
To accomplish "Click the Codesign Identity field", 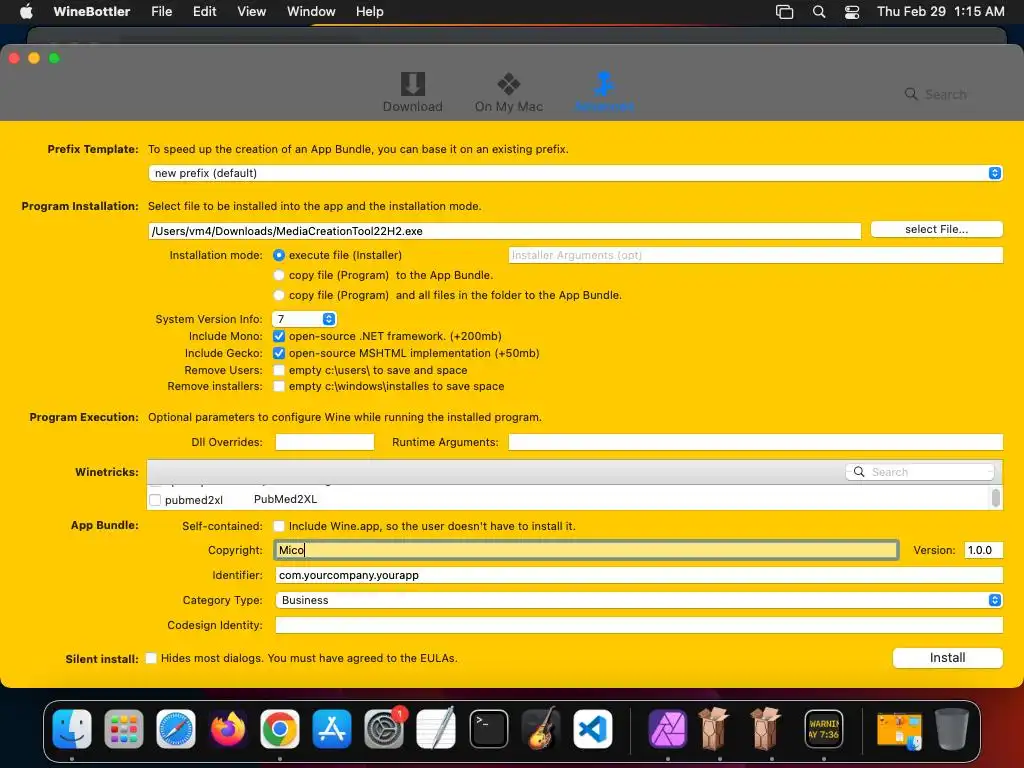I will coord(639,625).
